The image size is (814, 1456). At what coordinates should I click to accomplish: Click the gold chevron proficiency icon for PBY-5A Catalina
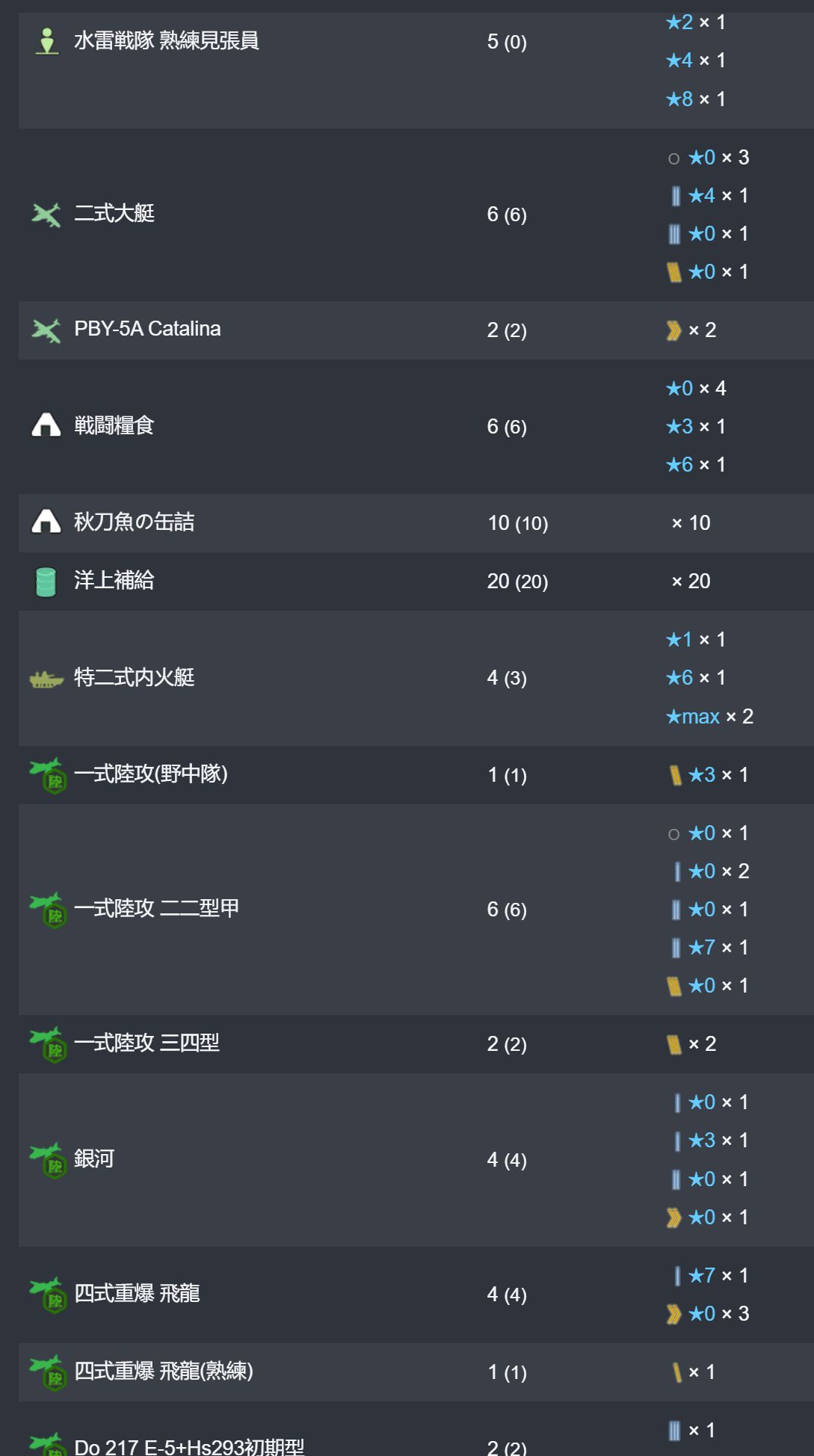coord(673,330)
